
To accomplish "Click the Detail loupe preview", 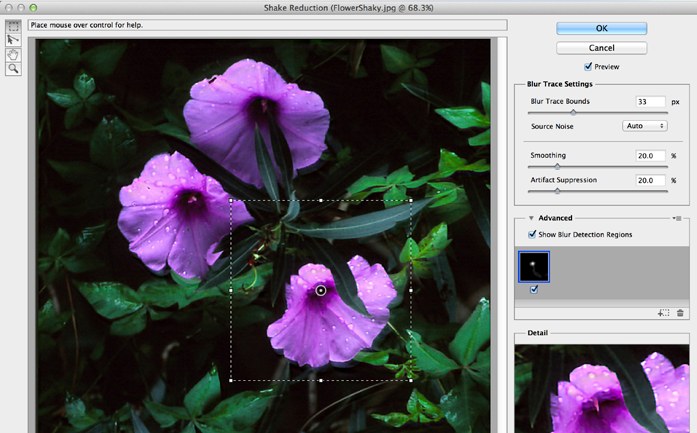I will coord(602,389).
